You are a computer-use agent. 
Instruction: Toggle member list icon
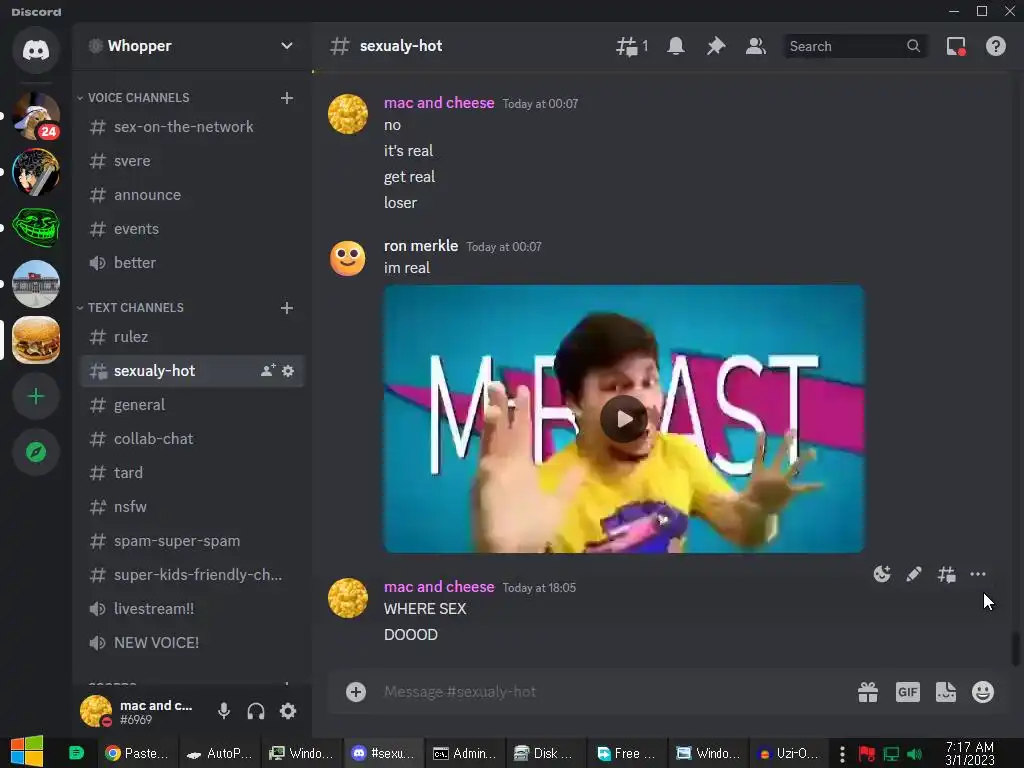(756, 46)
